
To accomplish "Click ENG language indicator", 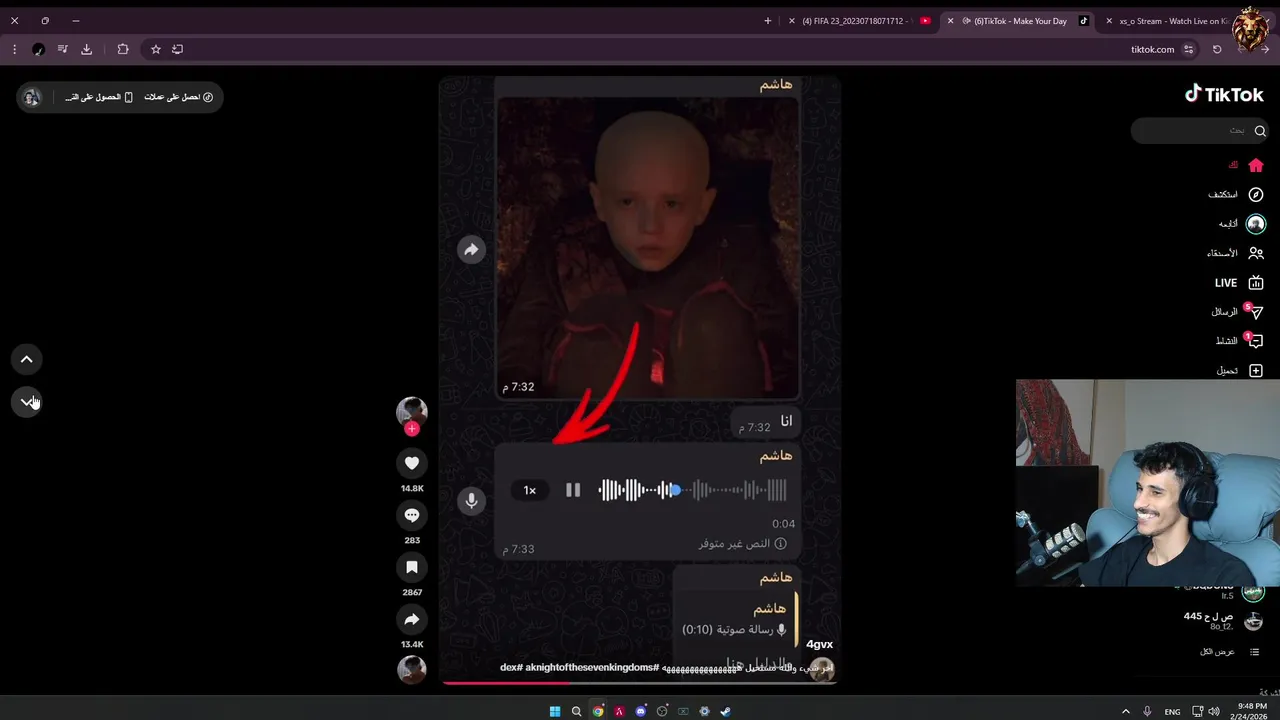I will [1172, 712].
